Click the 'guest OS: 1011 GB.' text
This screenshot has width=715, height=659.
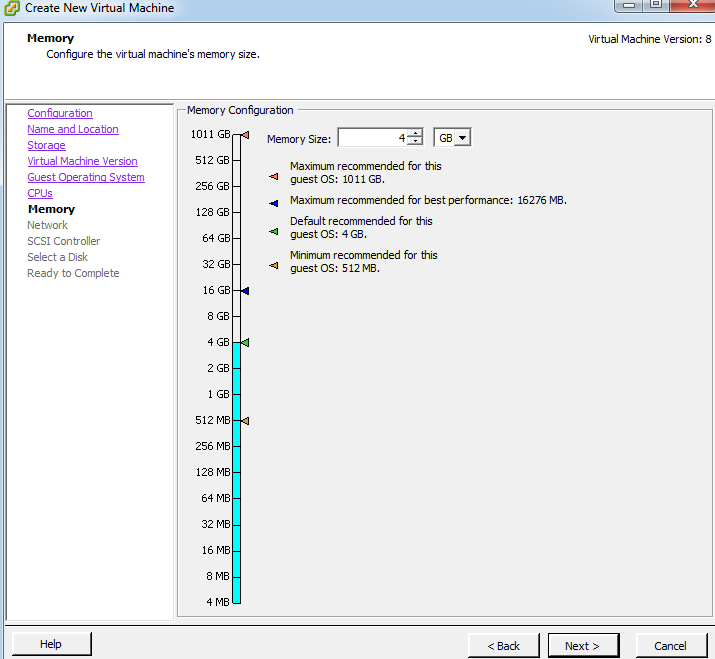337,179
